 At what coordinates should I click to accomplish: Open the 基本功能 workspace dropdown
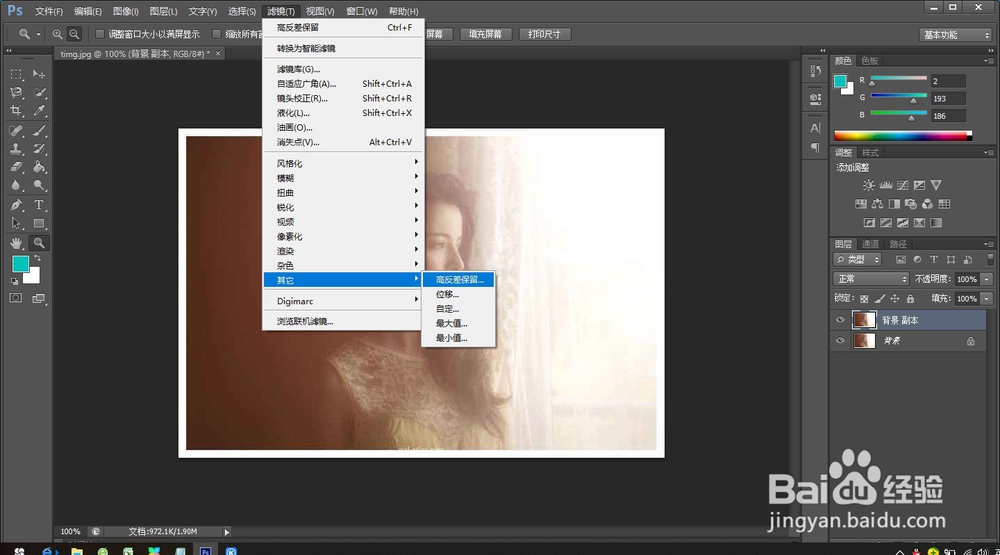click(955, 35)
